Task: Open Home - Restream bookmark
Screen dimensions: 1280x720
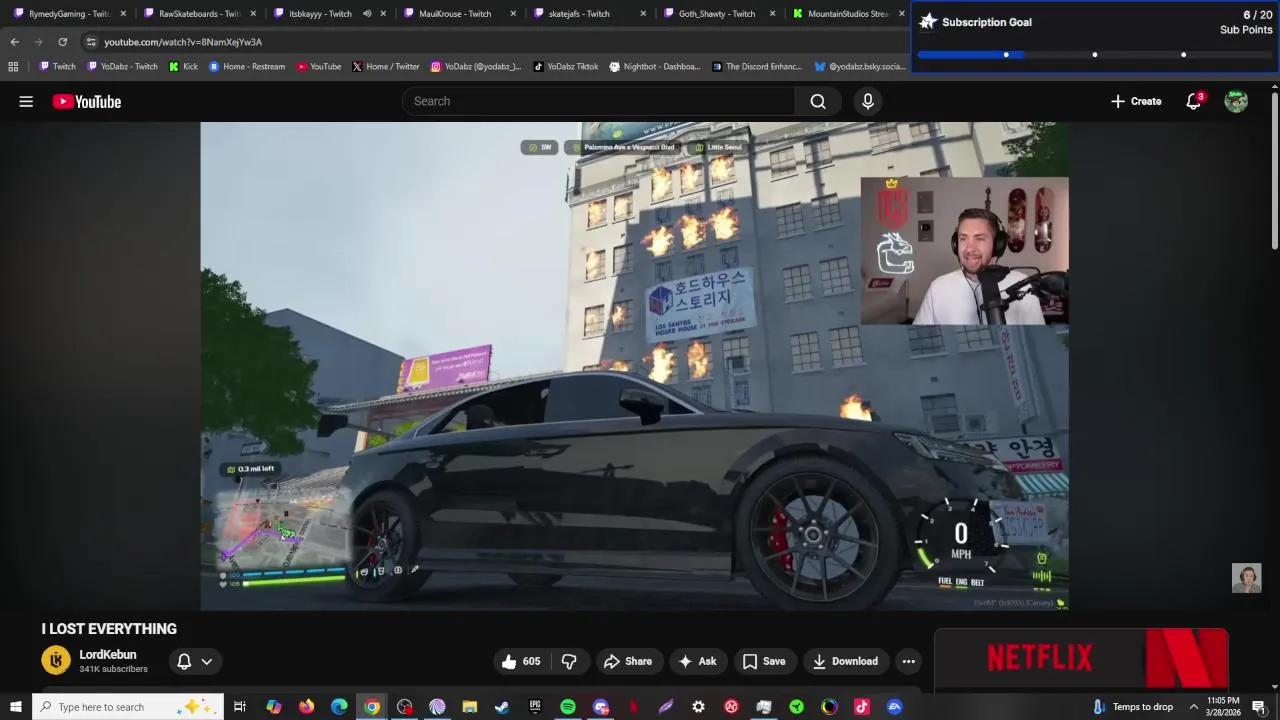Action: point(247,67)
